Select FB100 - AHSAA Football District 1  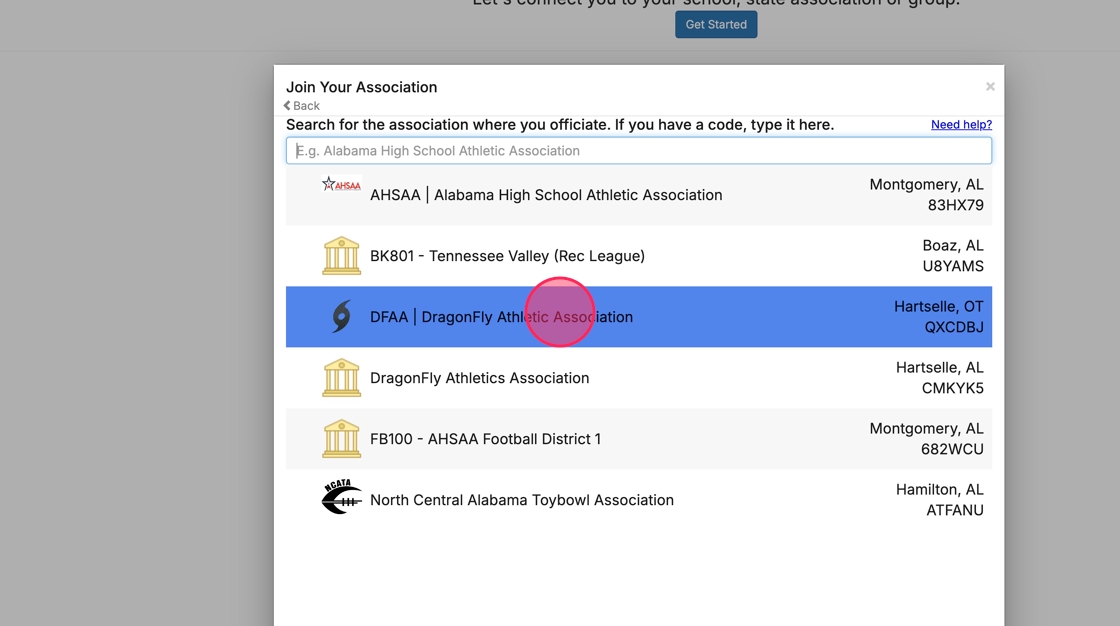tap(485, 439)
